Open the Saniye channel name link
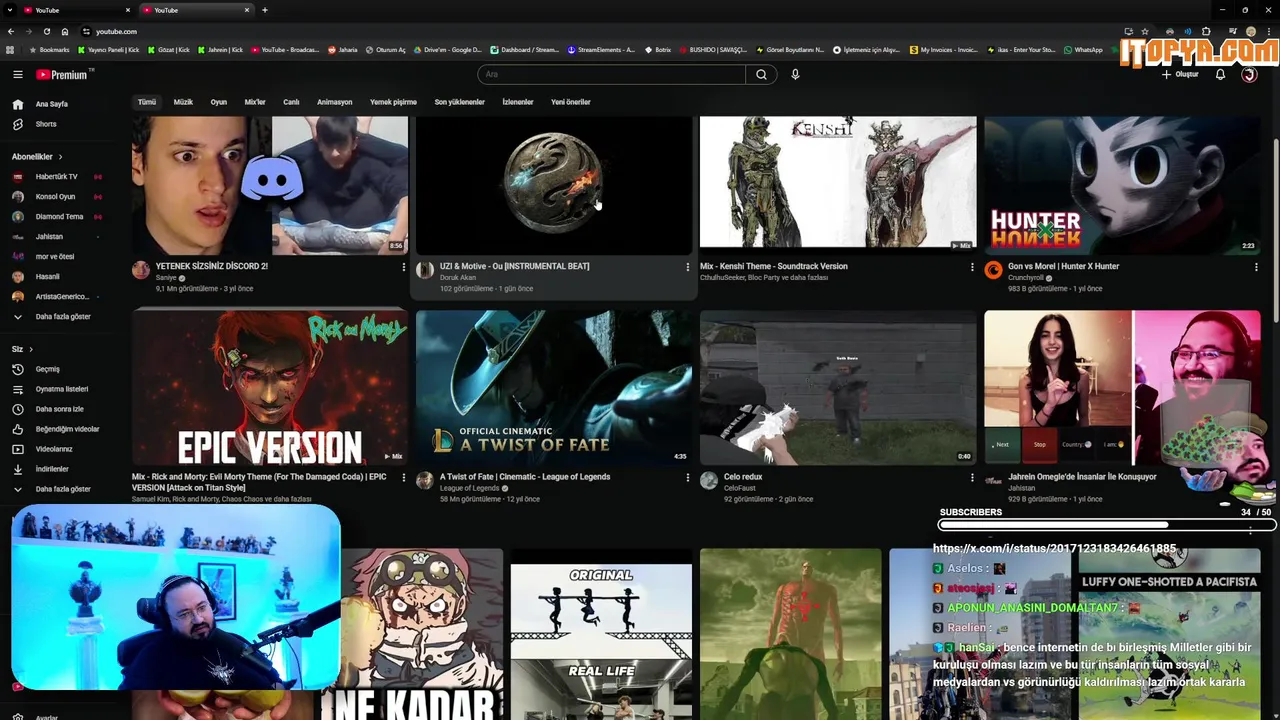The image size is (1280, 720). coord(166,278)
